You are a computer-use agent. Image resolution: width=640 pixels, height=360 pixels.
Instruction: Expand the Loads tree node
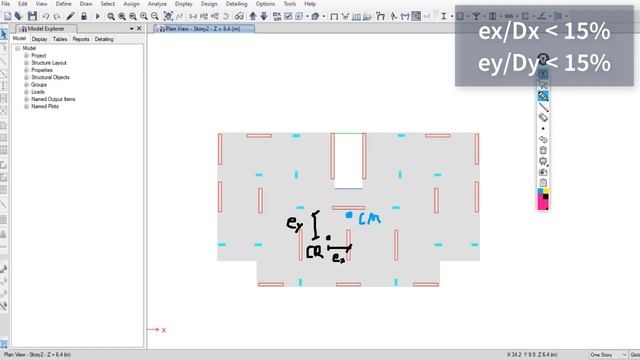27,92
